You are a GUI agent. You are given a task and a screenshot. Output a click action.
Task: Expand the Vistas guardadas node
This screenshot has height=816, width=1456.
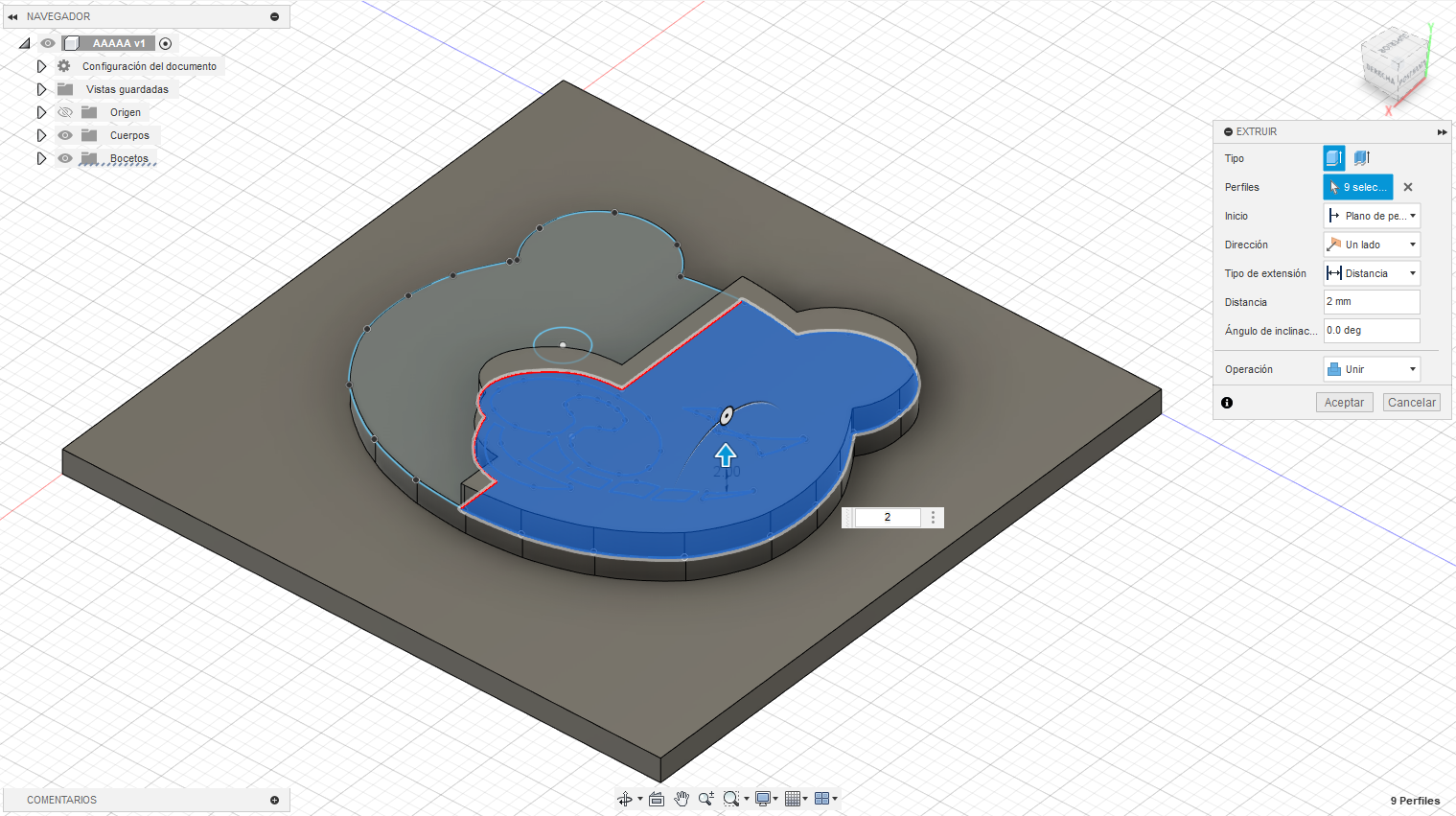(41, 89)
